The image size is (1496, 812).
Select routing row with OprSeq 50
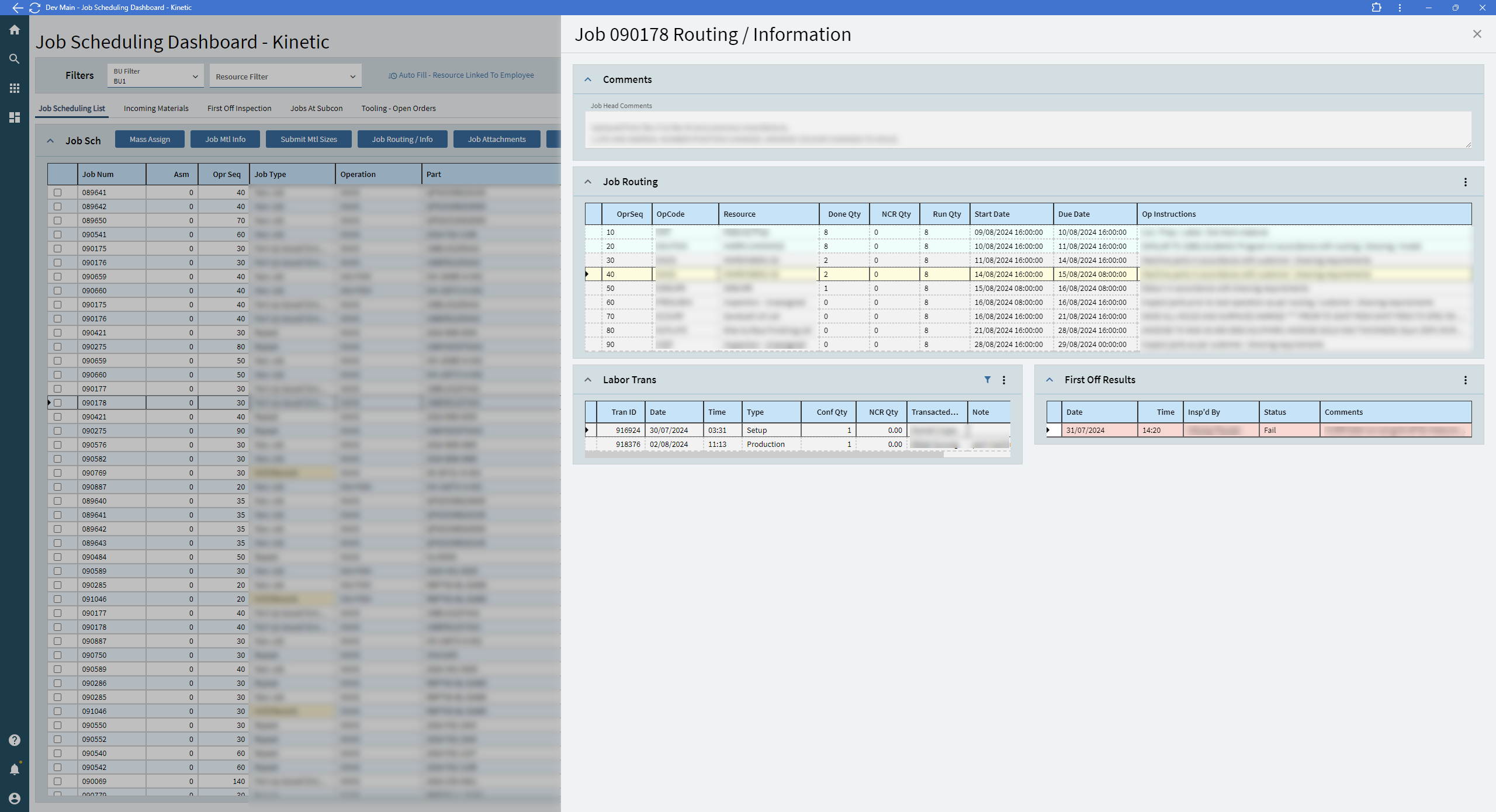1028,288
